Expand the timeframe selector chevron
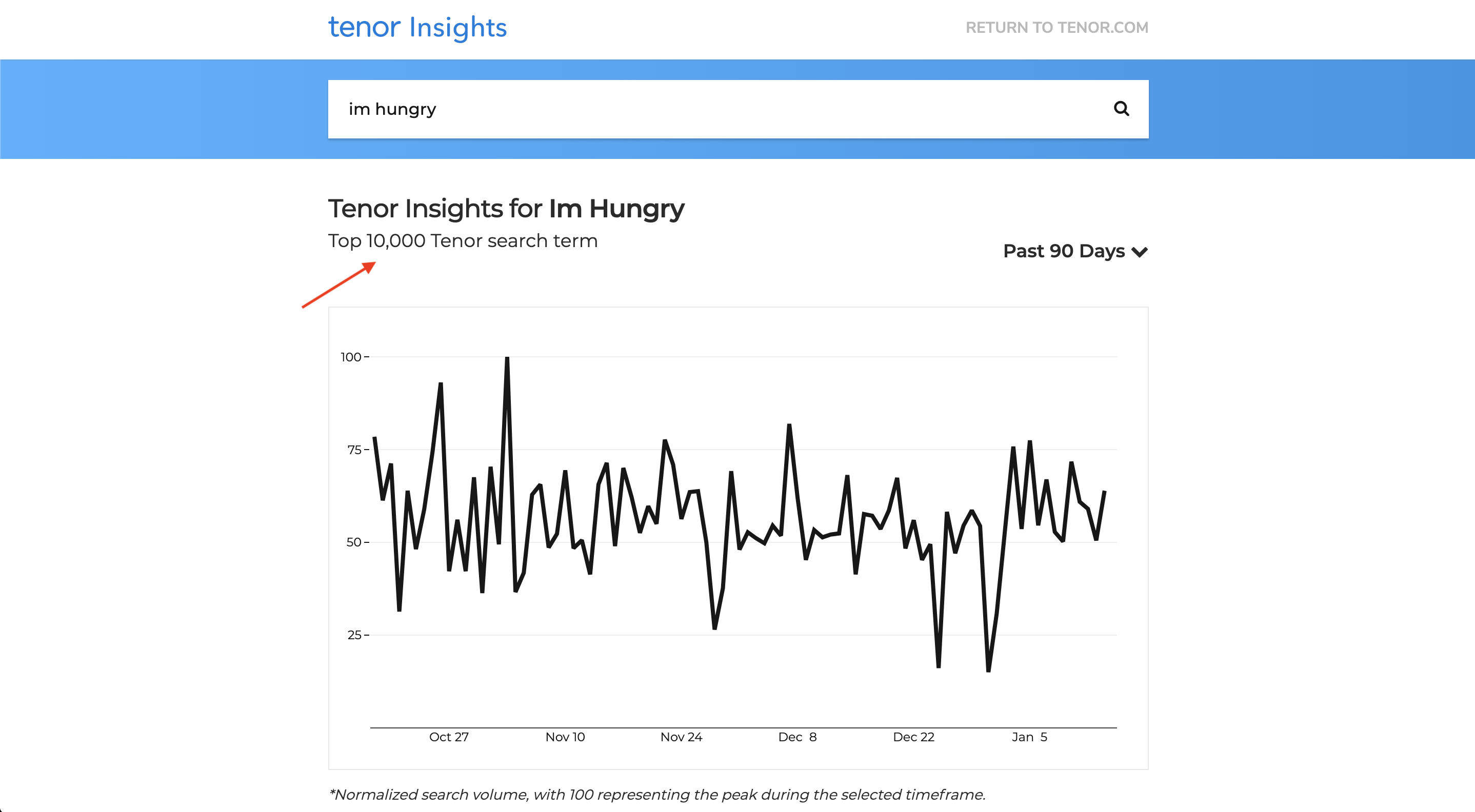Image resolution: width=1475 pixels, height=812 pixels. [1140, 252]
